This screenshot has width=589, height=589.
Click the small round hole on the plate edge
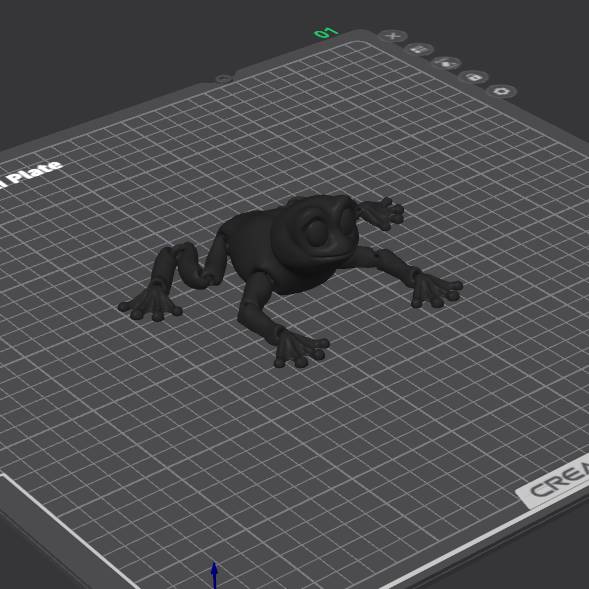tap(224, 79)
